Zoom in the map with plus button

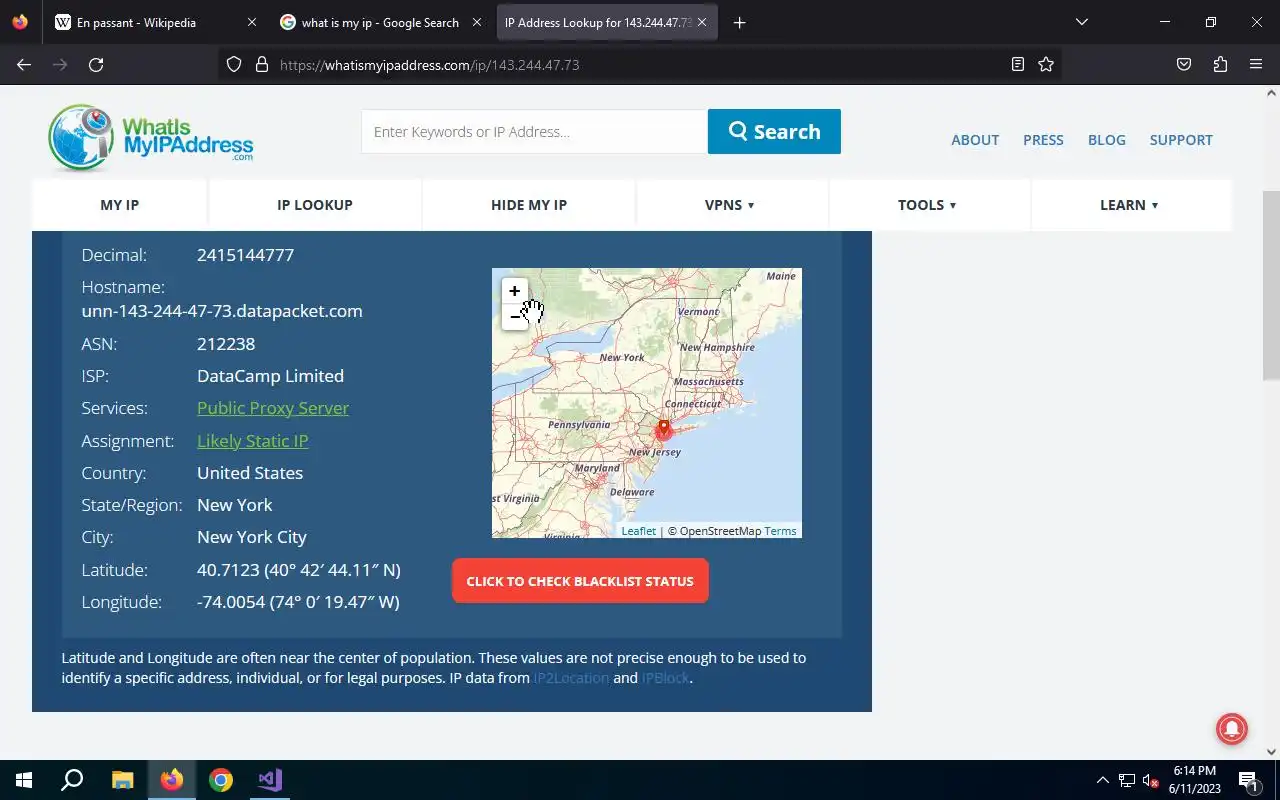pos(514,291)
